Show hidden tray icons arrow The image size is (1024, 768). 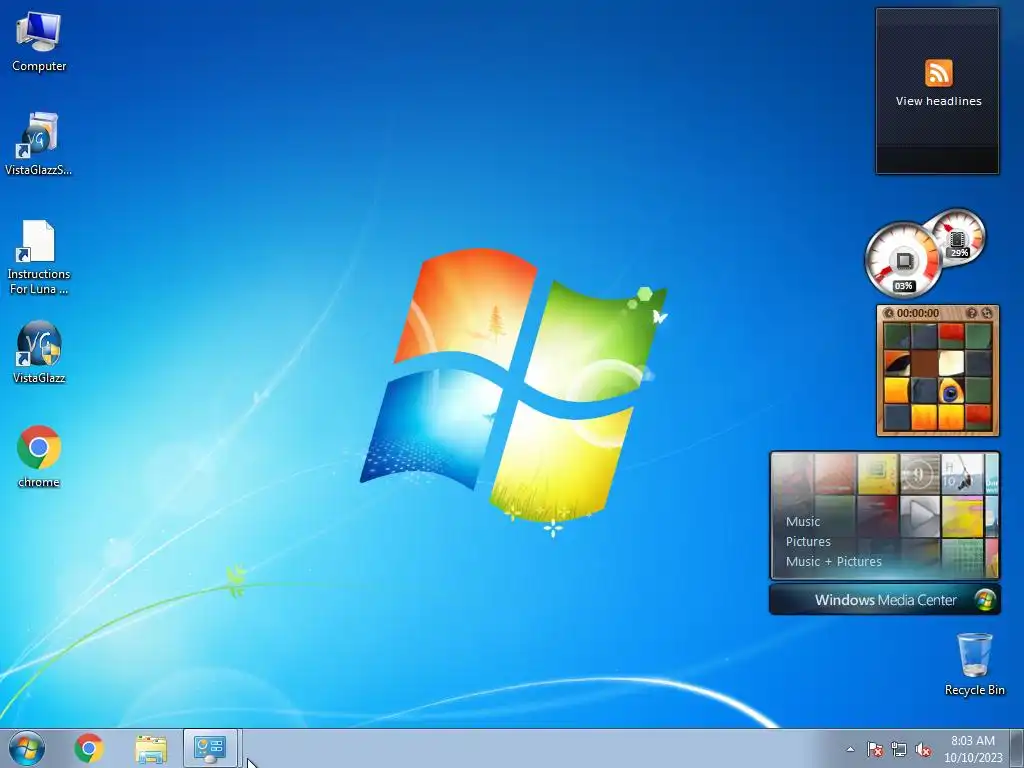click(850, 749)
